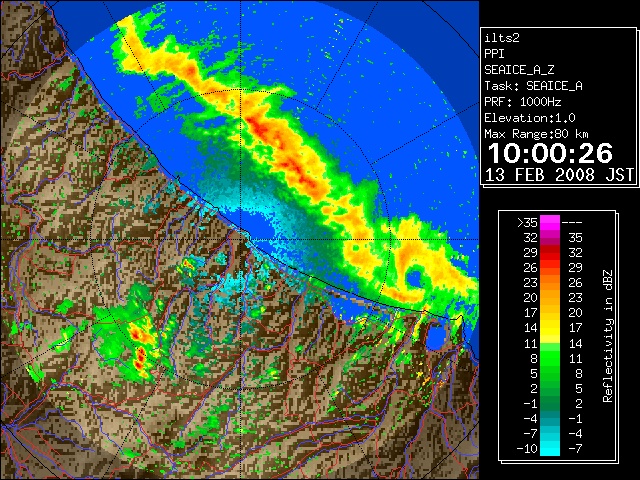Click the 'PPI' scan type text
This screenshot has height=480, width=640.
pos(494,54)
